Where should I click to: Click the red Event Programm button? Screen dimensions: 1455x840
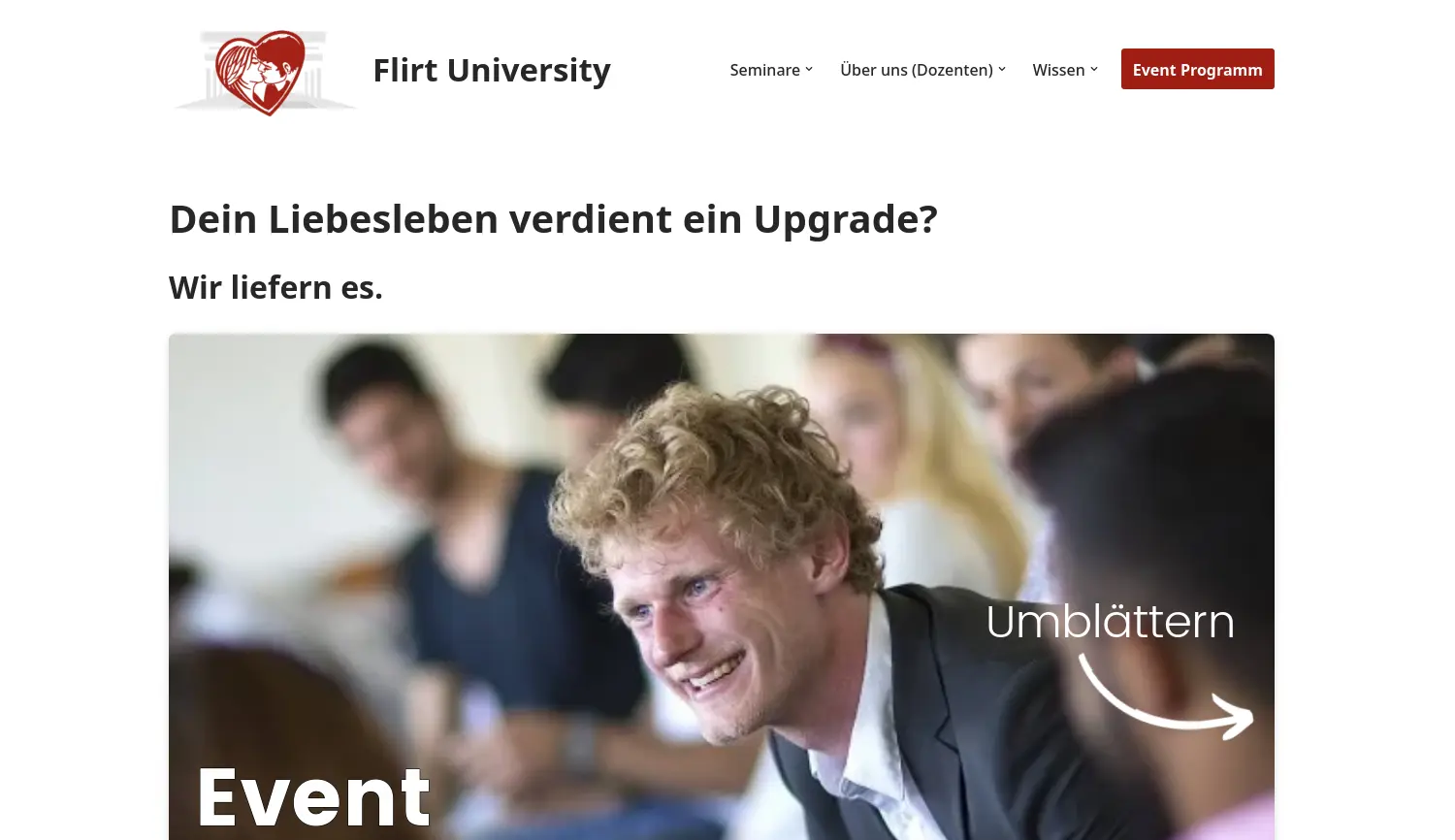point(1198,69)
